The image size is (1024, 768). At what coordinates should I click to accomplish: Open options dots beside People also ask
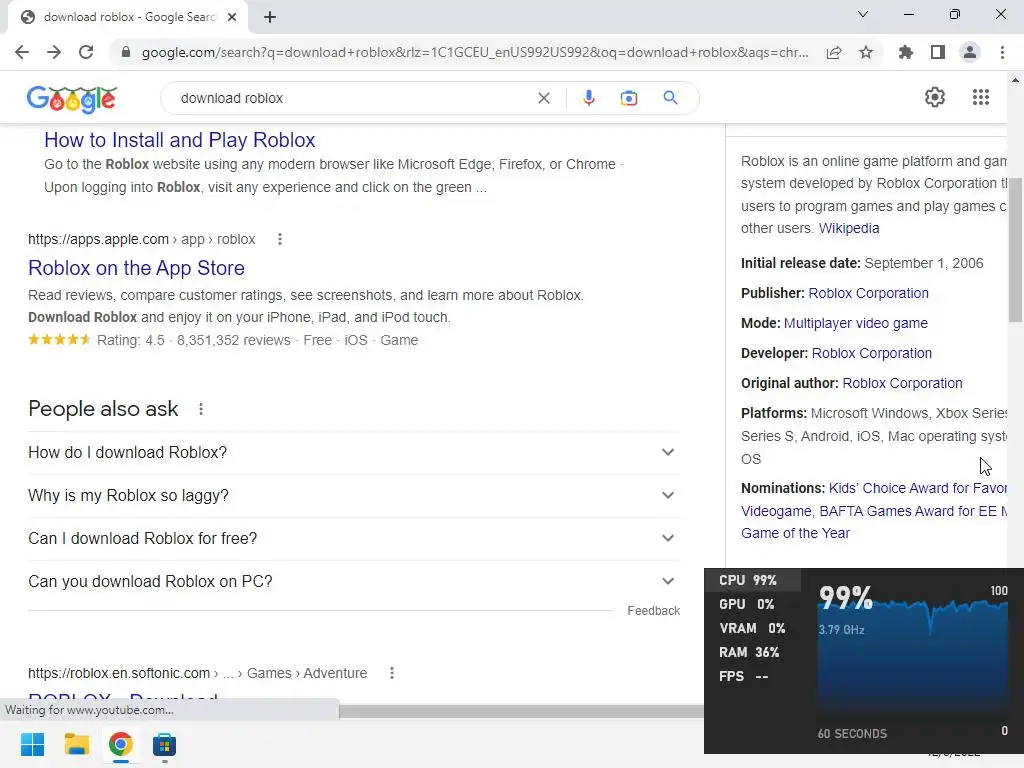click(201, 409)
